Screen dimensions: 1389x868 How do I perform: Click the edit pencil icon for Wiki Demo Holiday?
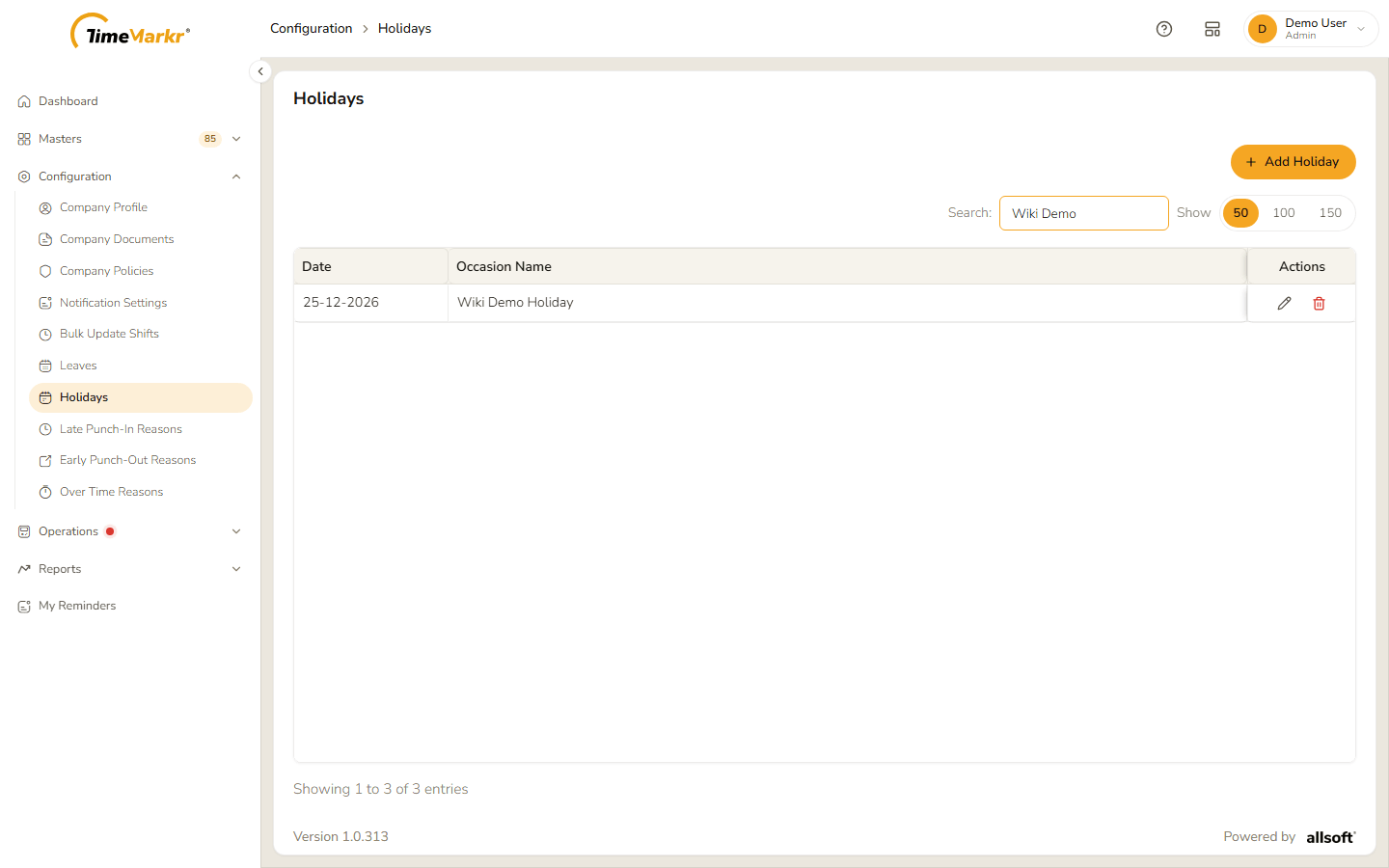click(1284, 303)
